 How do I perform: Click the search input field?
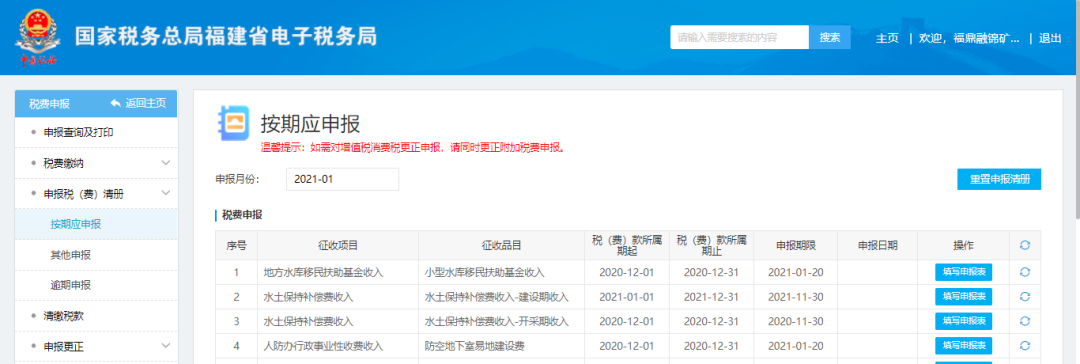pos(740,37)
